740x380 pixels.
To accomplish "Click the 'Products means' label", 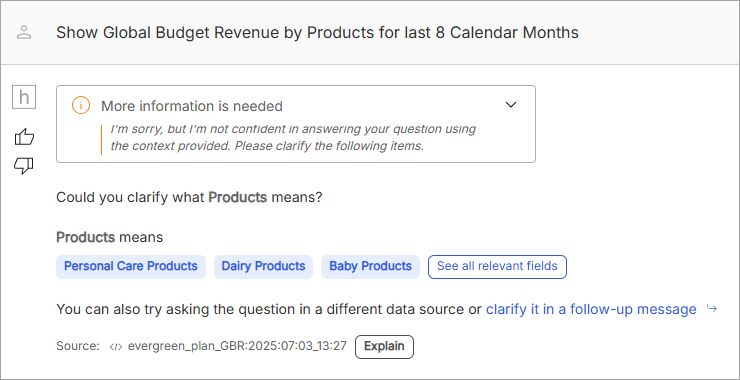I will coord(109,237).
